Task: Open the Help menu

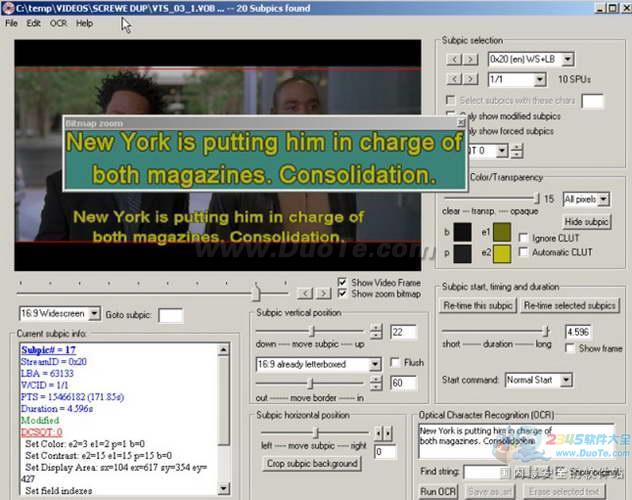Action: (x=84, y=23)
